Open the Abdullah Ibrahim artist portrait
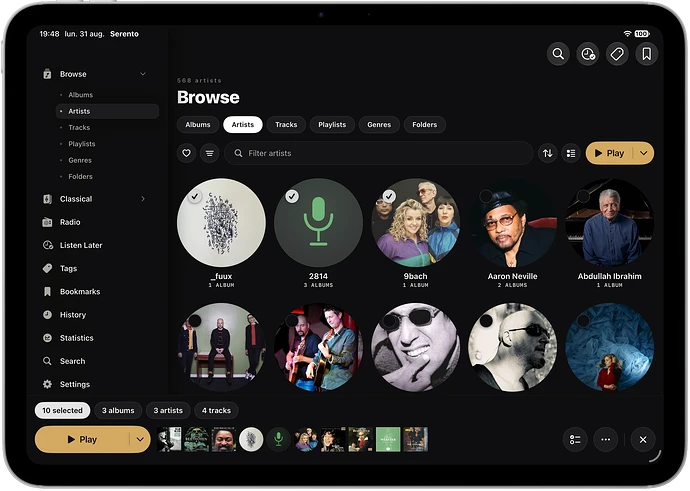 609,223
